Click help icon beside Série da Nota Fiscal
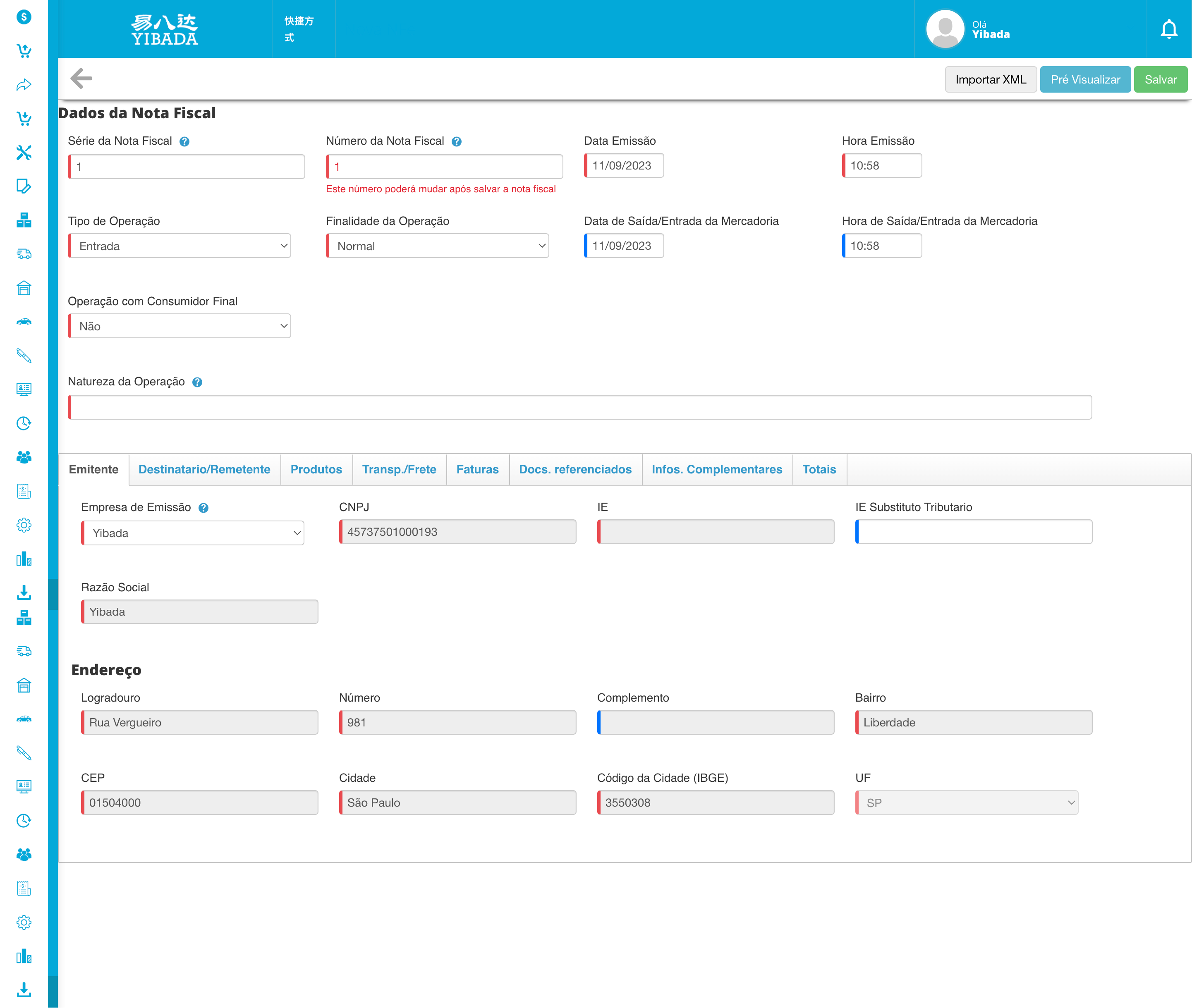 pyautogui.click(x=184, y=142)
